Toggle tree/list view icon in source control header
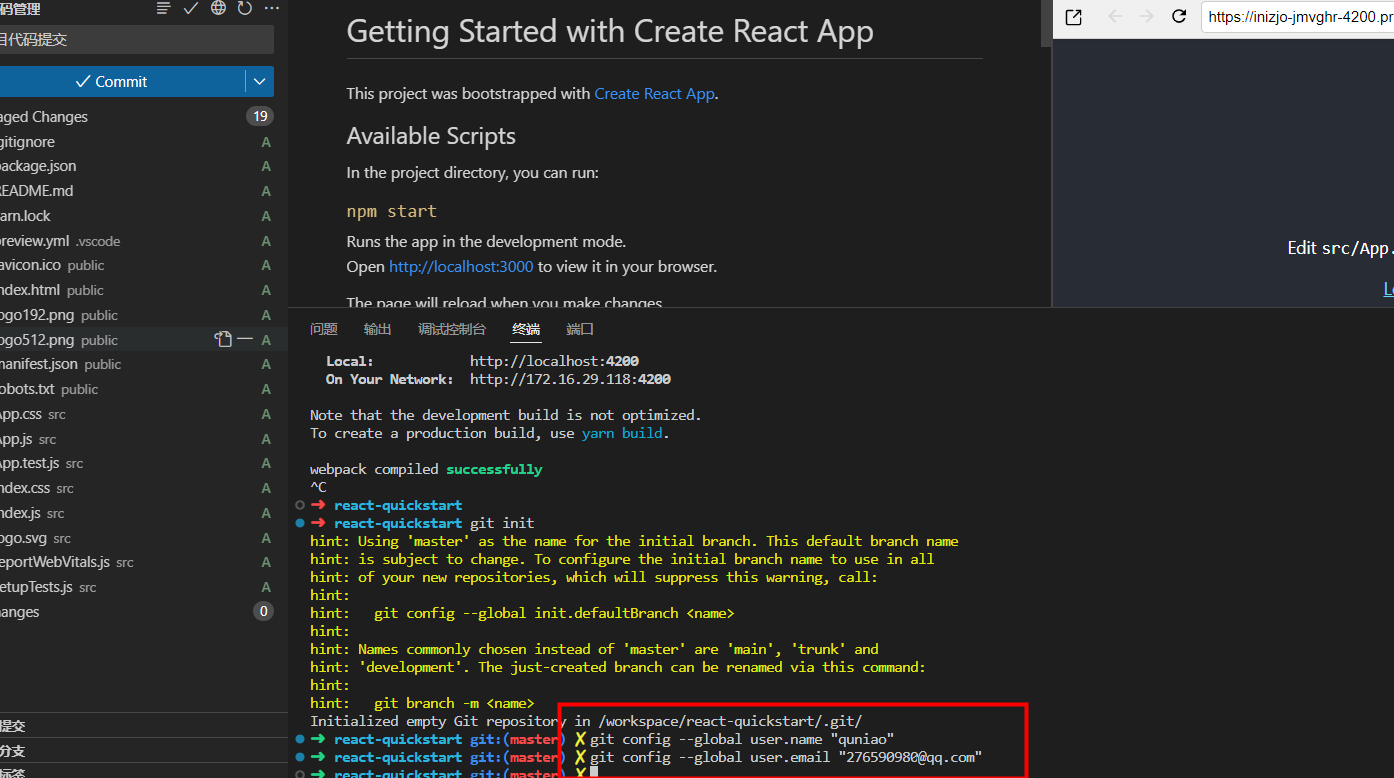This screenshot has width=1394, height=778. pos(164,8)
